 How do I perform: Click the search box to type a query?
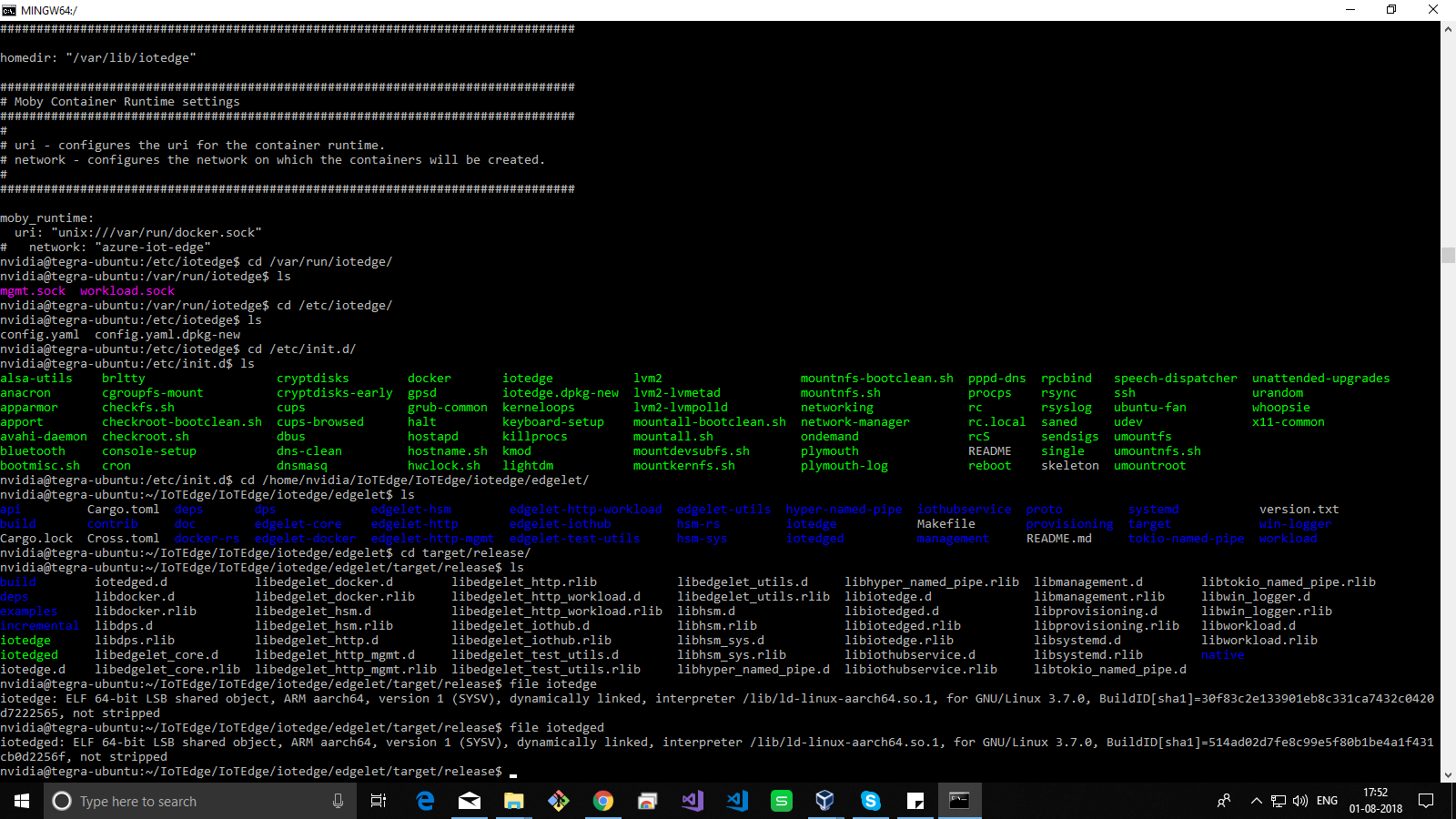182,801
